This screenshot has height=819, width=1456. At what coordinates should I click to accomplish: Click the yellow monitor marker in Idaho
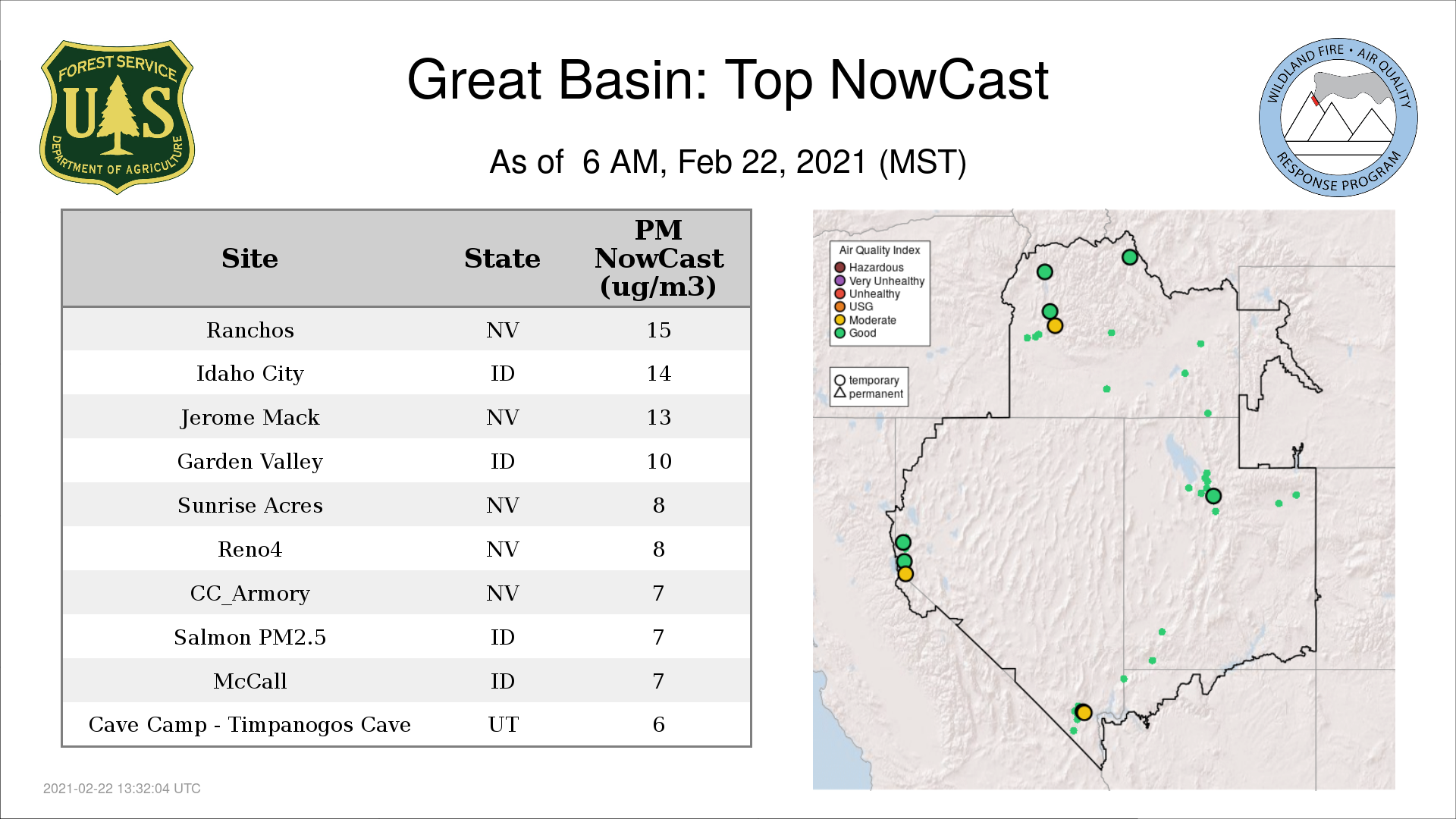pyautogui.click(x=1055, y=326)
